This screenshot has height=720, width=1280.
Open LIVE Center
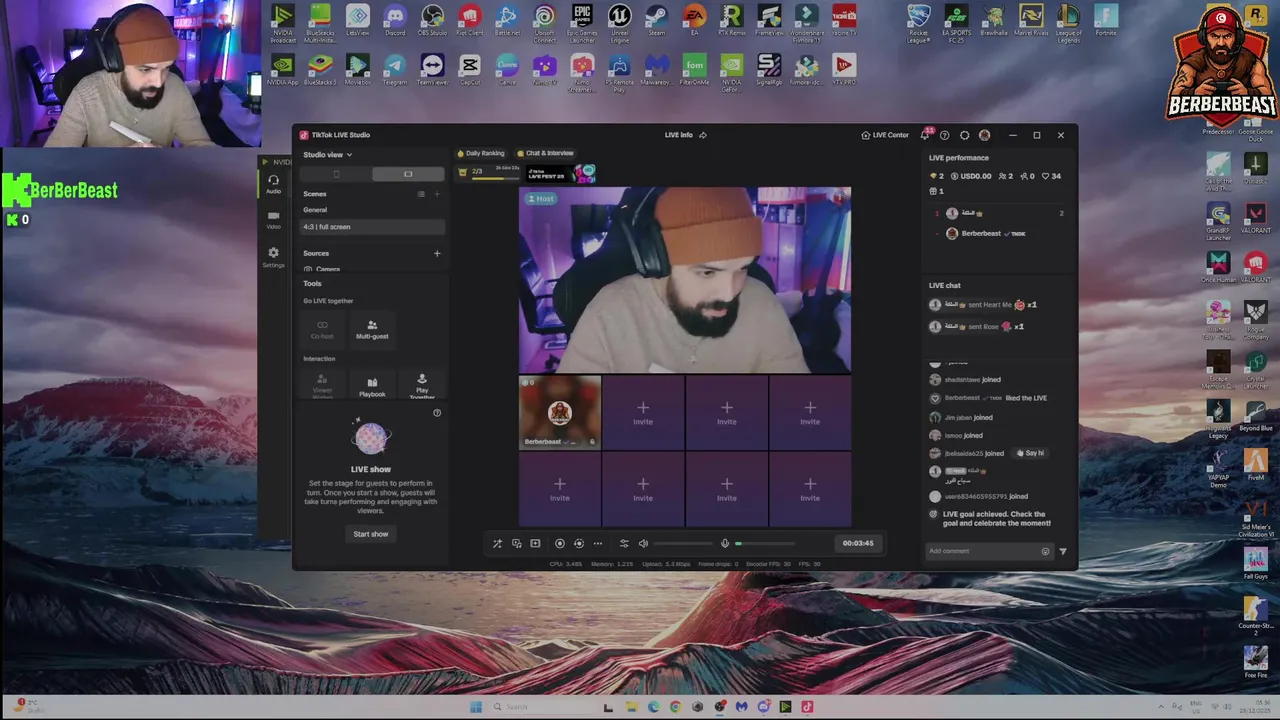pos(885,135)
